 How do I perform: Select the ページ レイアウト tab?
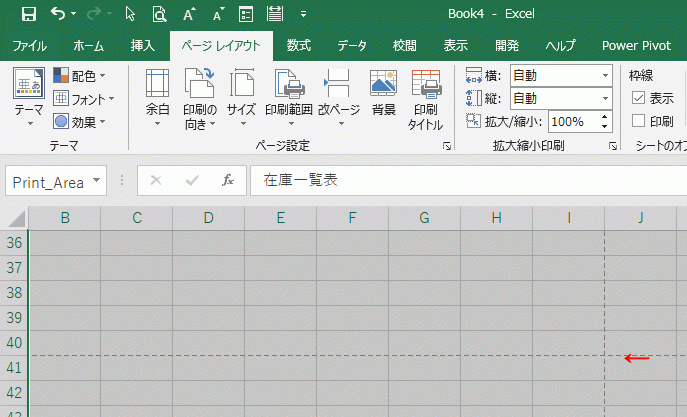(221, 46)
